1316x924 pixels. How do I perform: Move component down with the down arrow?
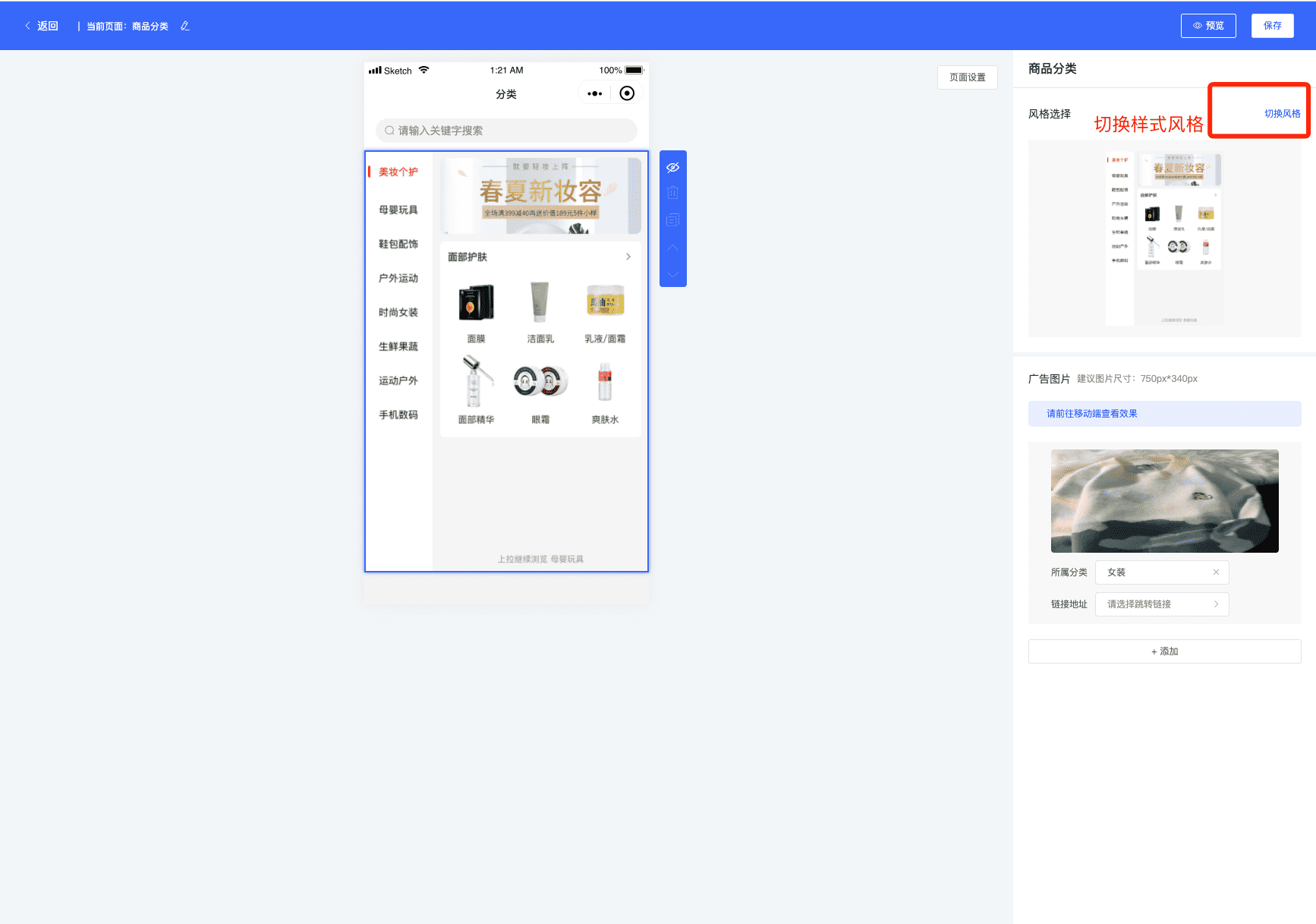672,274
